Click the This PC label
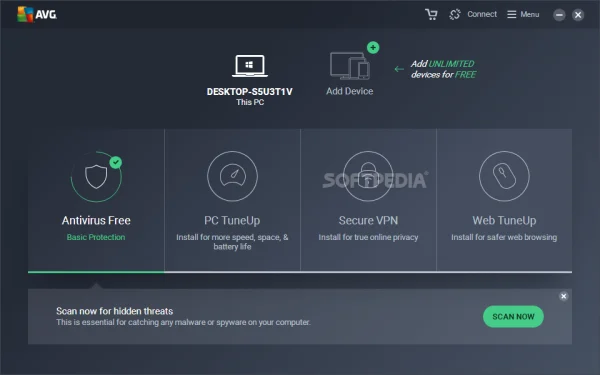This screenshot has height=375, width=600. pyautogui.click(x=250, y=102)
